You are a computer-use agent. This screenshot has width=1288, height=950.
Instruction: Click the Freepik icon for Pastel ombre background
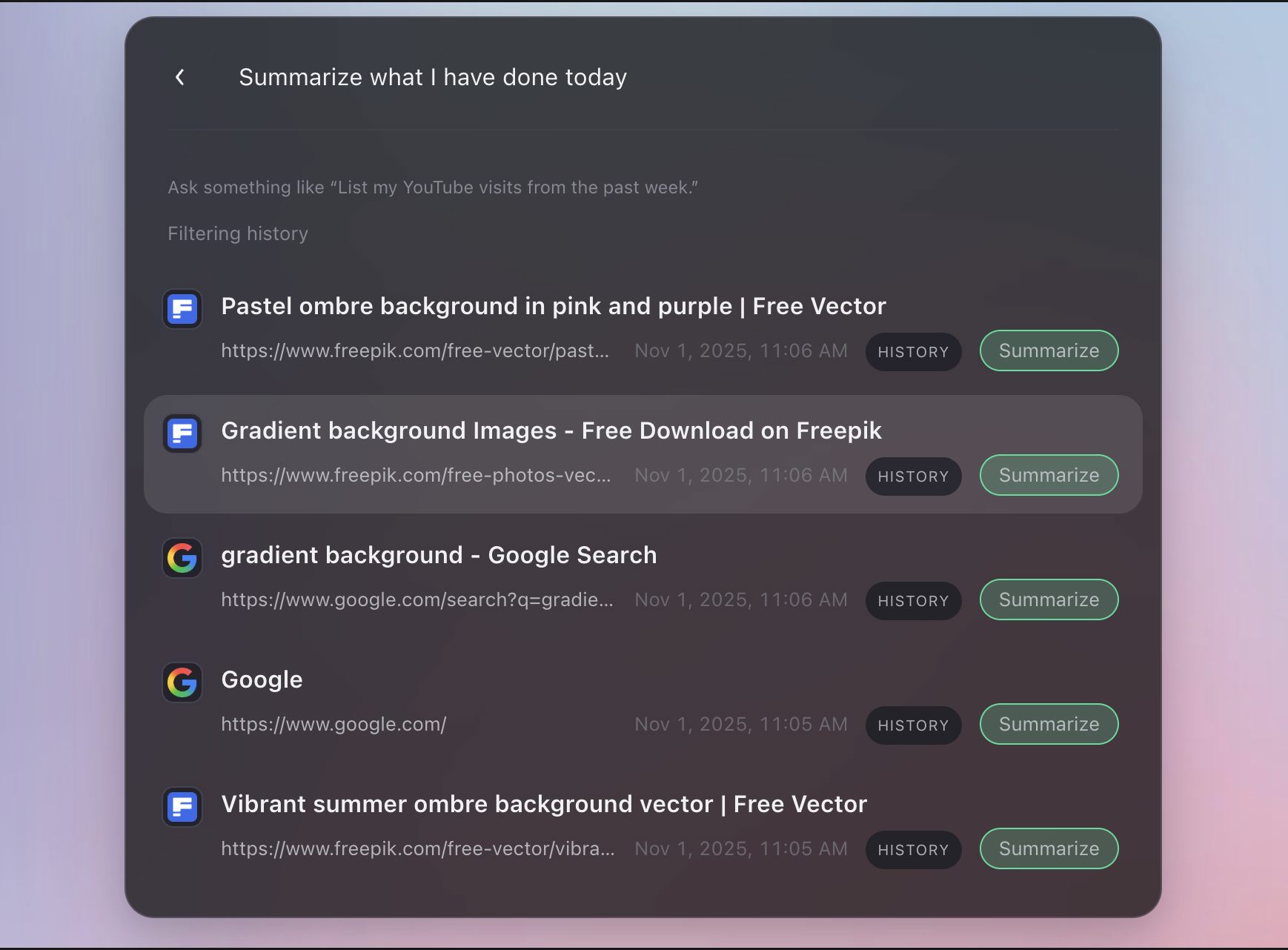tap(182, 309)
